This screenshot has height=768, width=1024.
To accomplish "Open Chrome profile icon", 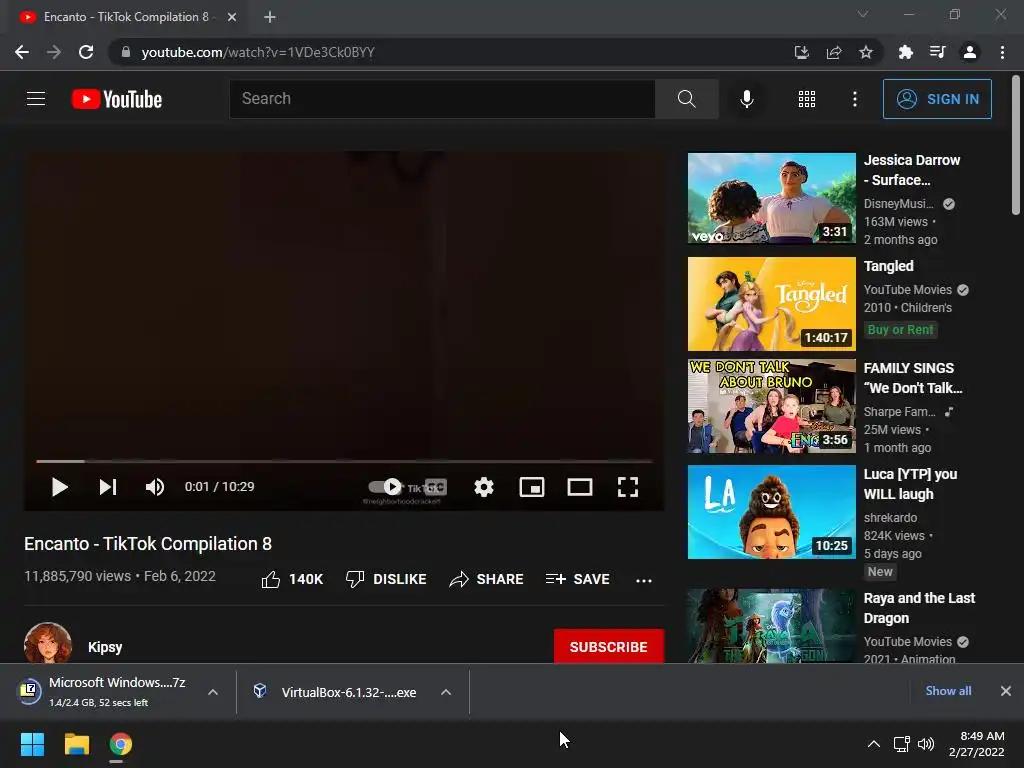I will pyautogui.click(x=970, y=52).
